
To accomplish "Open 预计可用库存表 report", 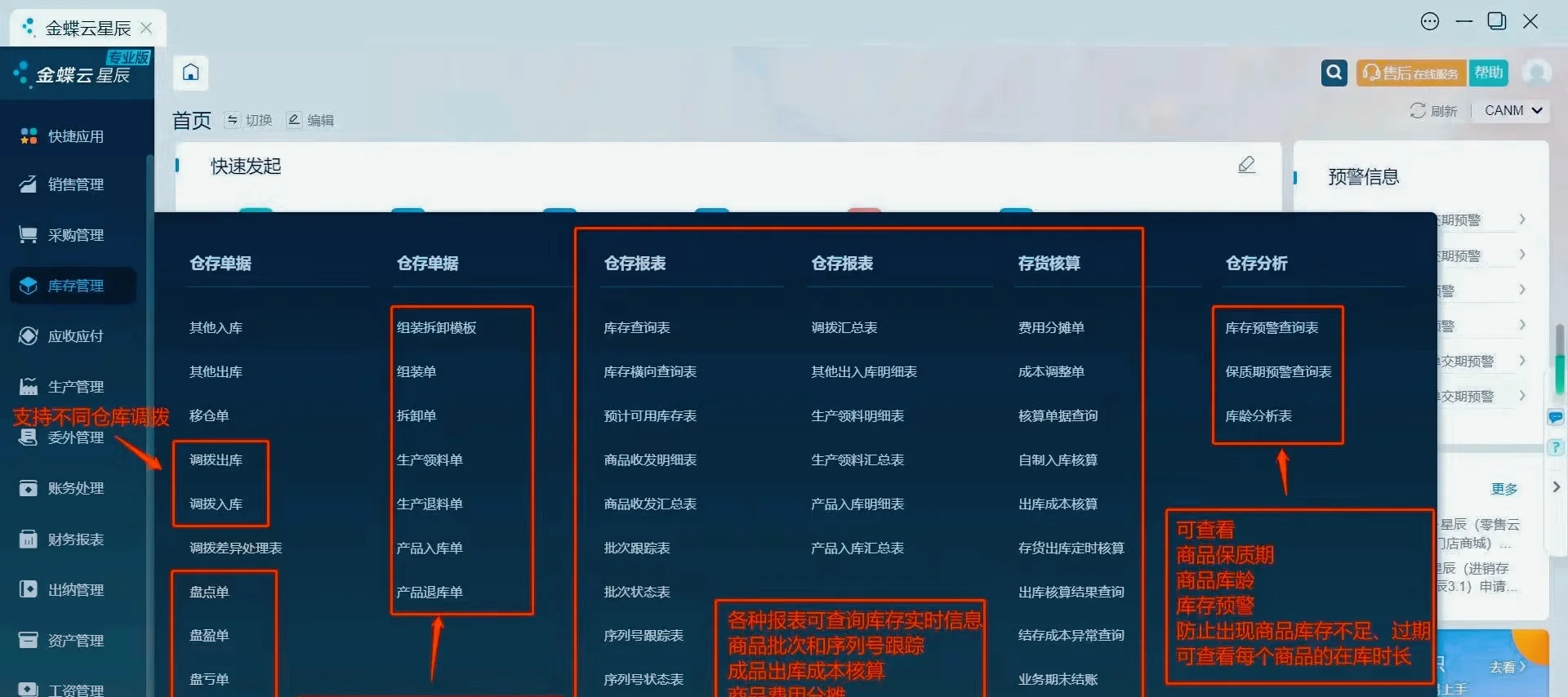I will [650, 415].
